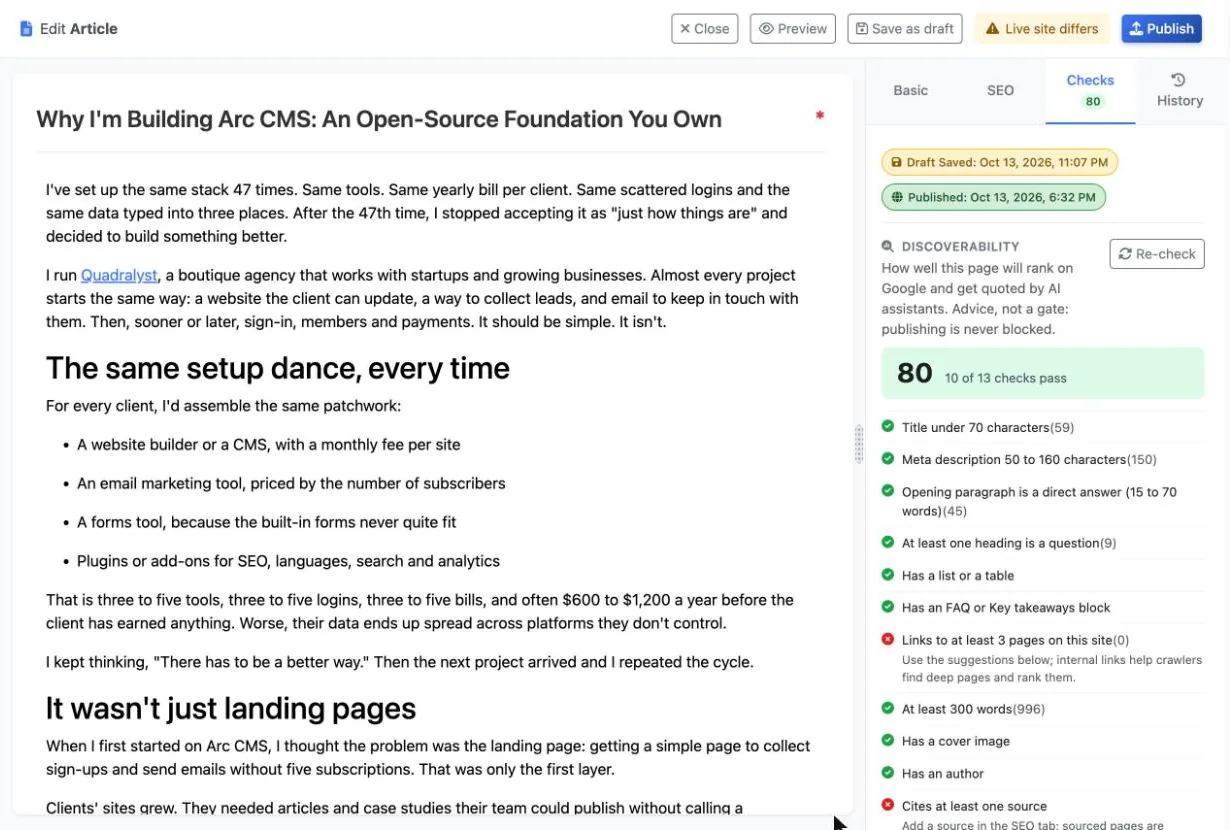Click the green check beside Title under 70 characters
1230x830 pixels.
click(x=888, y=427)
